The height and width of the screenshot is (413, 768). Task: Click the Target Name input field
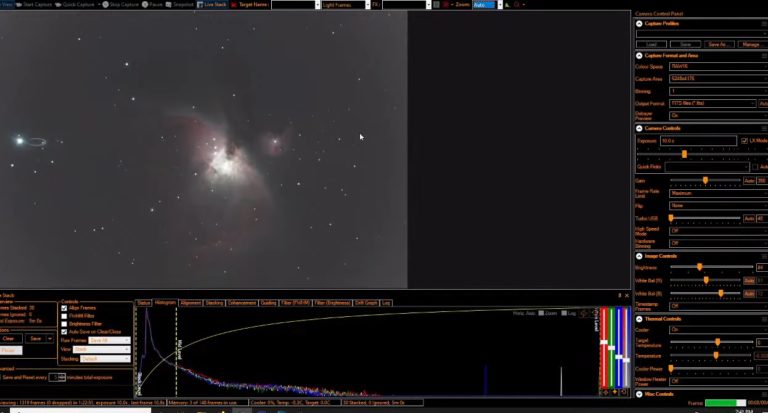click(x=295, y=5)
